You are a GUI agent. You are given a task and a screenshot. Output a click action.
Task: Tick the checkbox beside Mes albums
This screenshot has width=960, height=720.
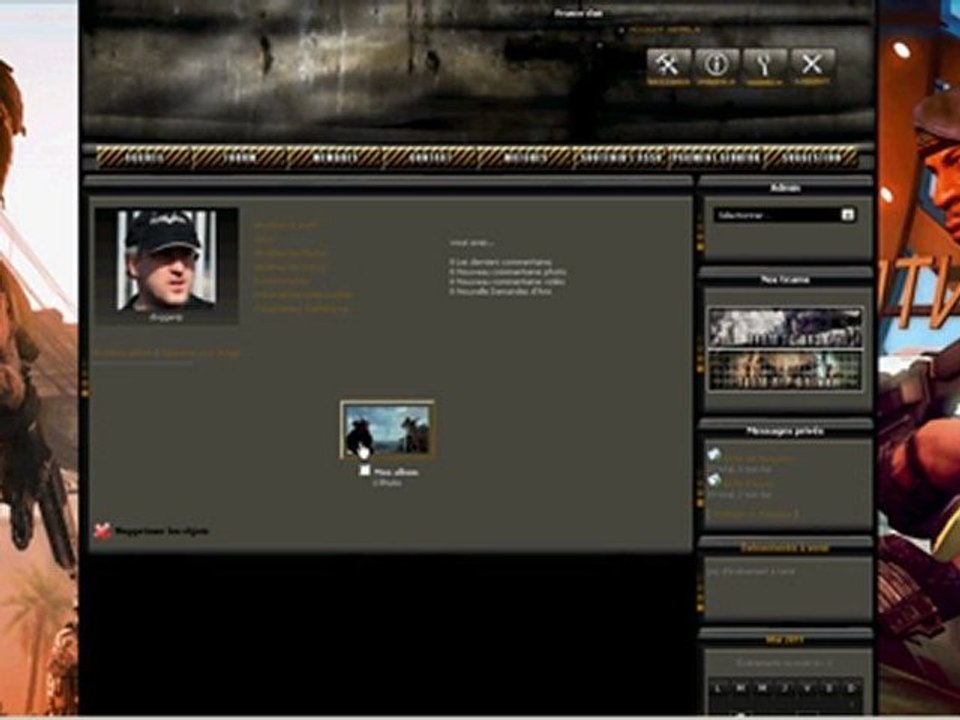click(x=365, y=470)
